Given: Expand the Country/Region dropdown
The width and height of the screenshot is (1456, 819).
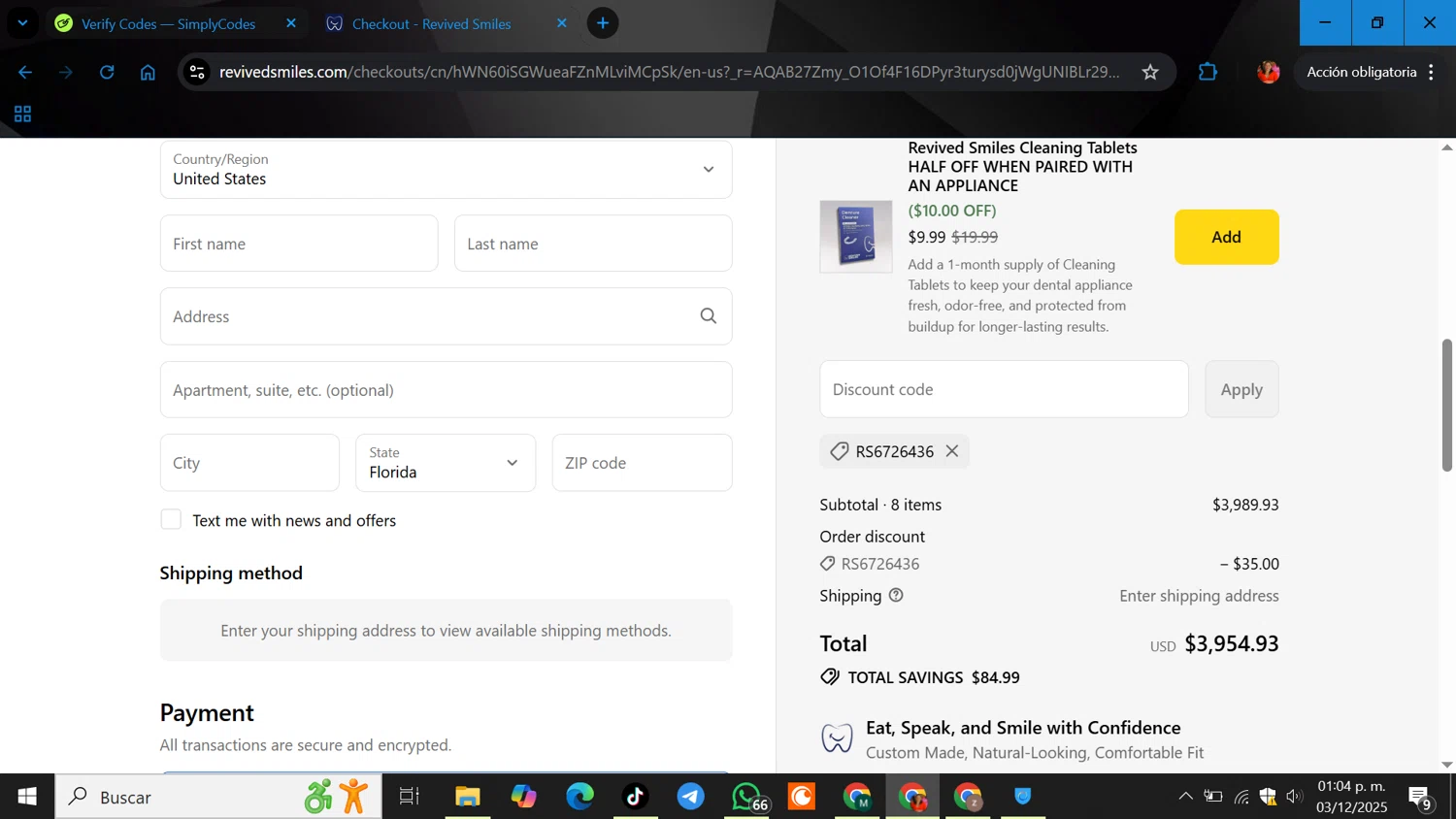Looking at the screenshot, I should pyautogui.click(x=446, y=170).
